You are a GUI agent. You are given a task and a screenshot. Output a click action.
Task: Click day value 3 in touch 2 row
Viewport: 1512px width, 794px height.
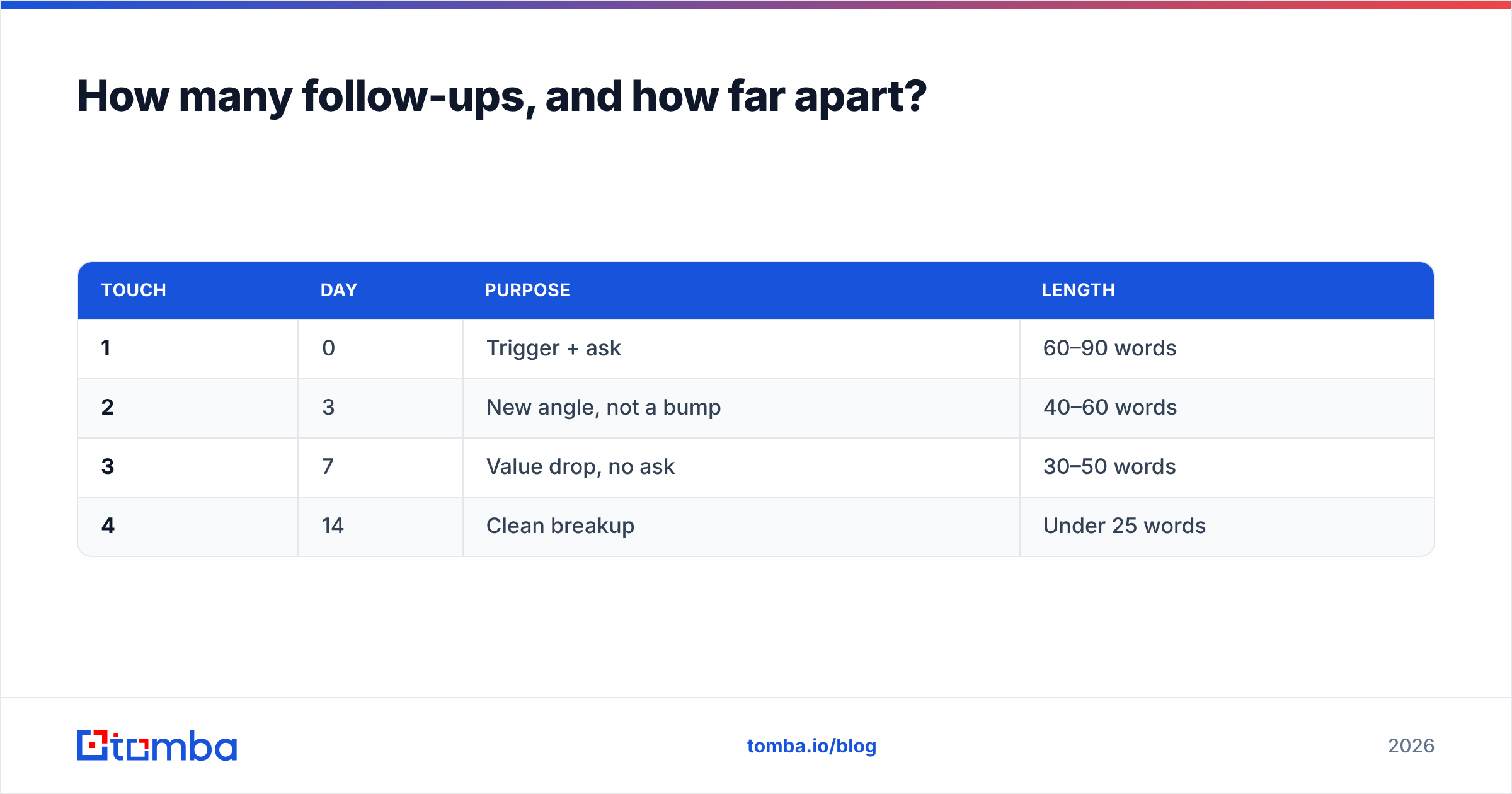[x=328, y=407]
